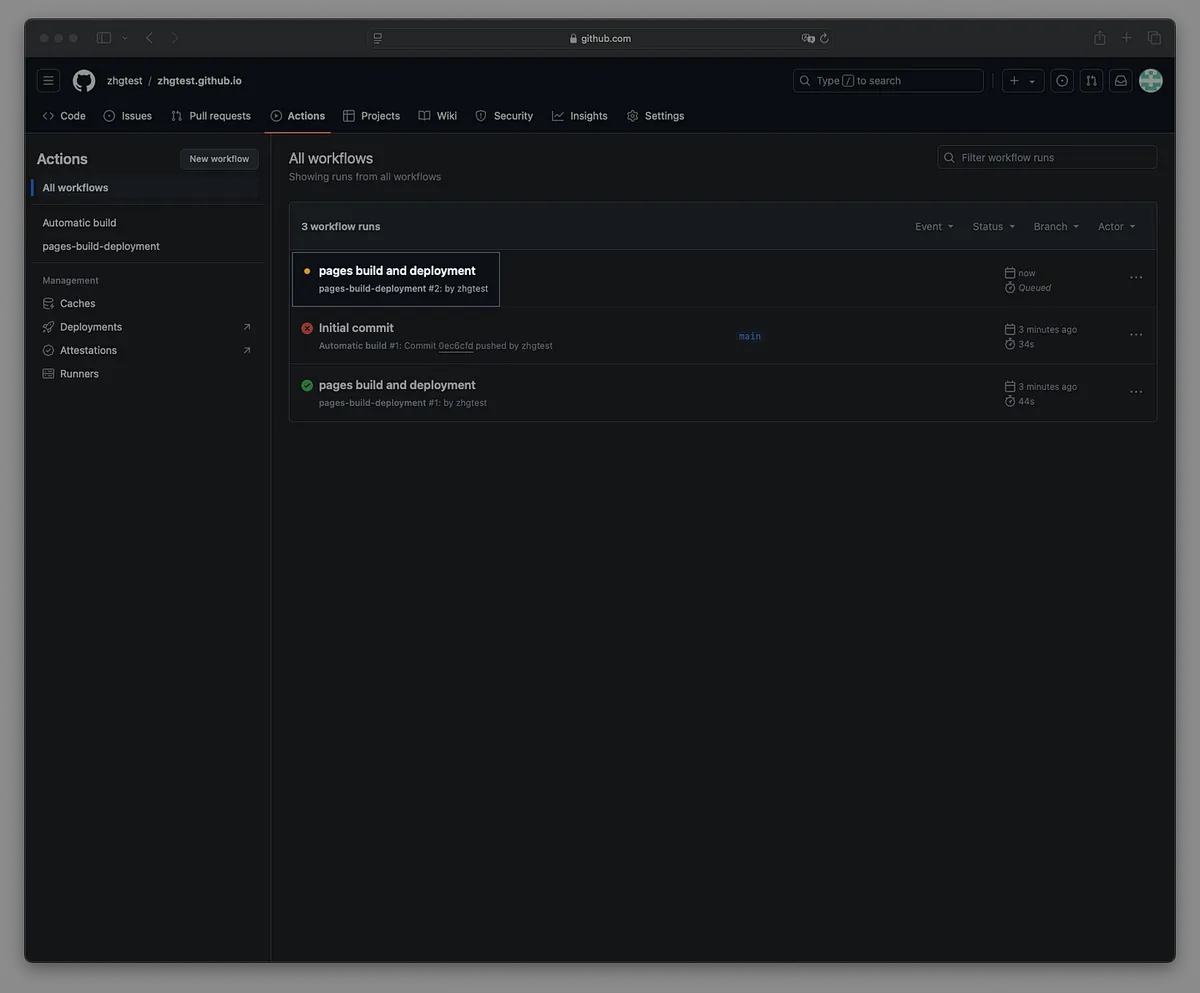Open the create new plus dropdown
This screenshot has width=1200, height=993.
click(x=1022, y=81)
